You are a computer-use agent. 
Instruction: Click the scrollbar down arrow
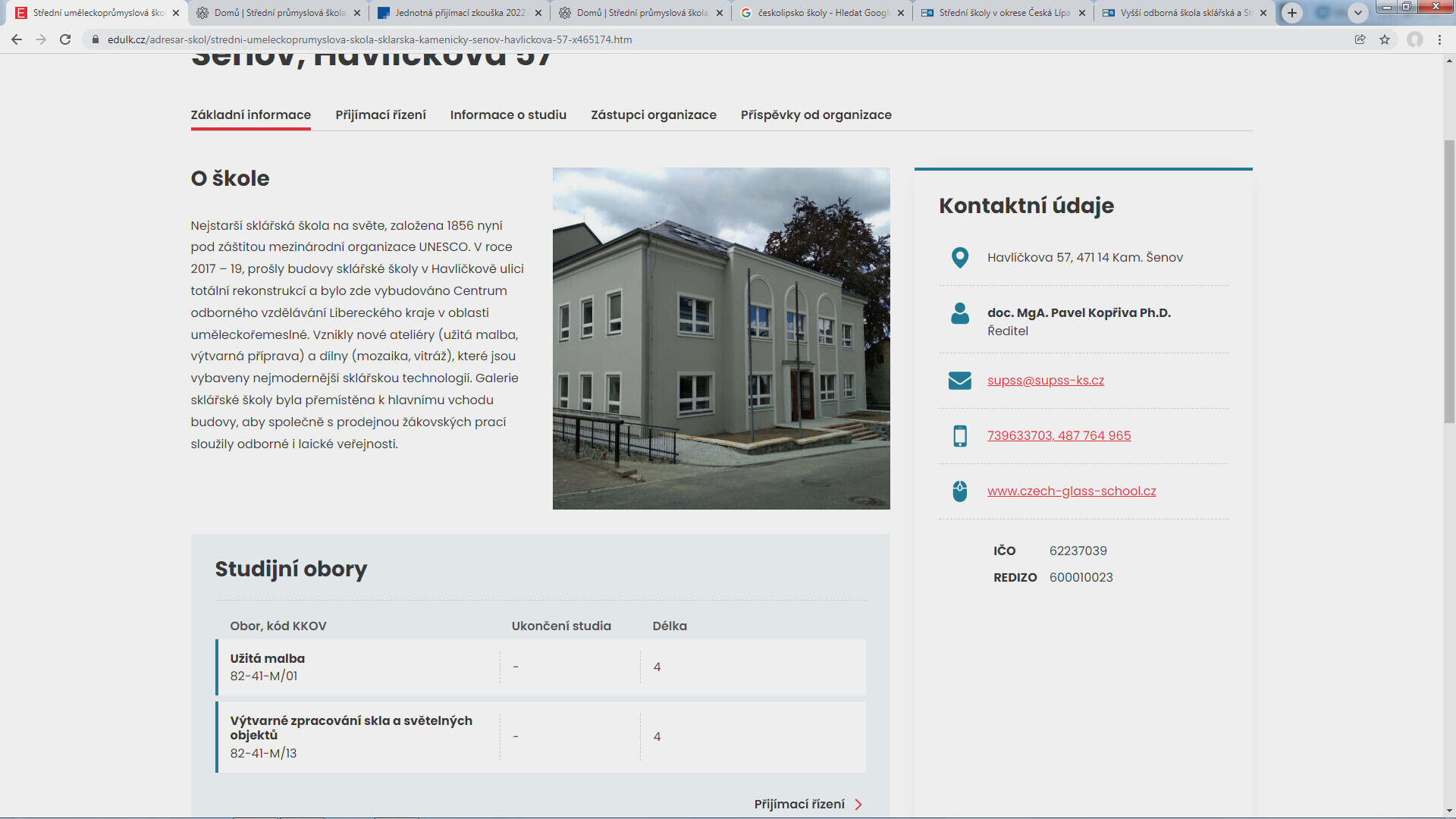(x=1449, y=811)
